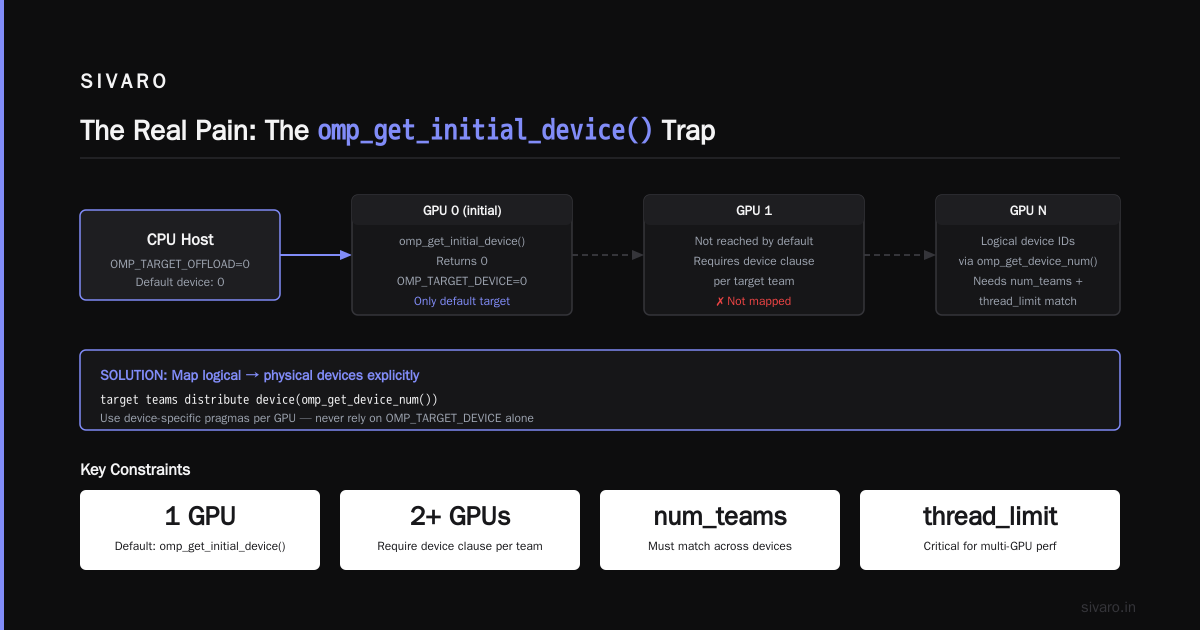Click the GPU 0 (initial) header

[462, 211]
